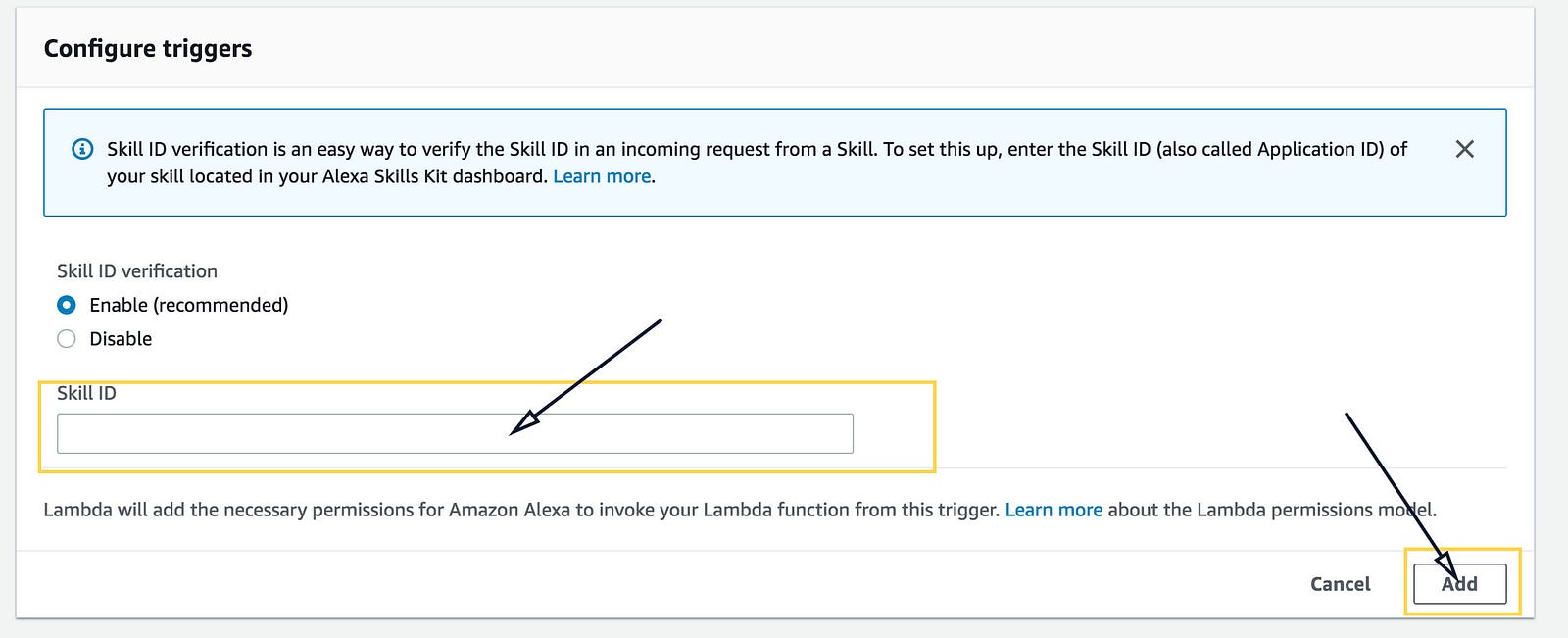
Task: Select the Disable radio button
Action: (67, 339)
